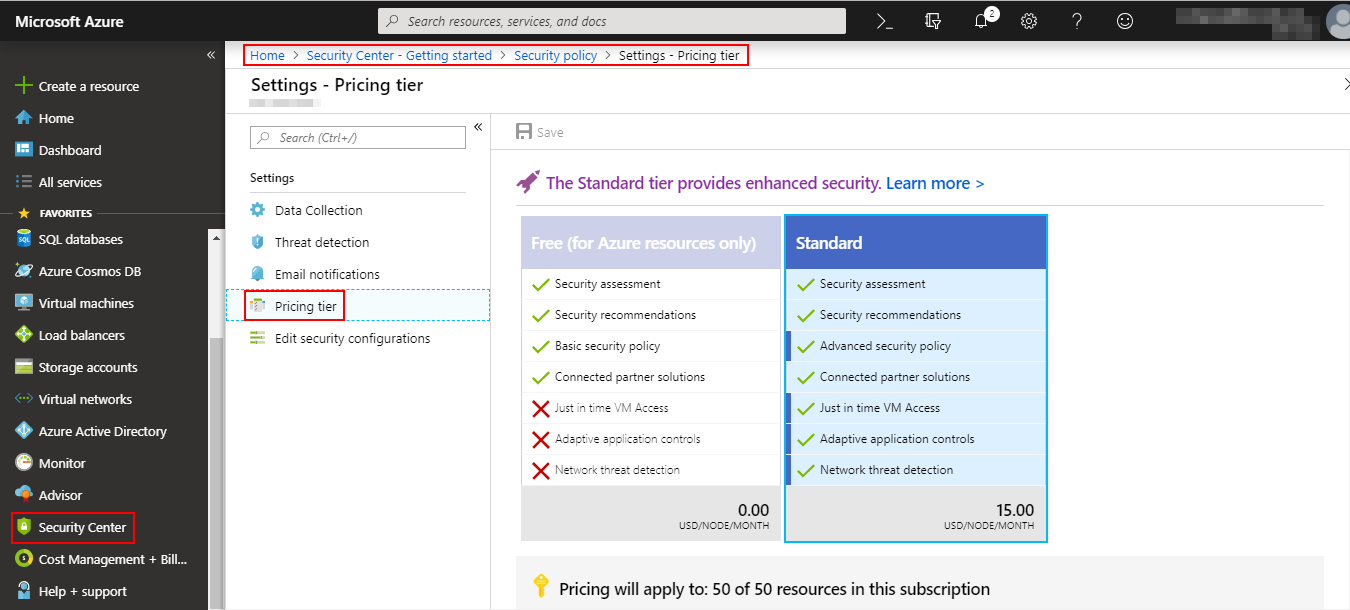Click the FAVORITES header in sidebar
1350x610 pixels.
coord(65,213)
